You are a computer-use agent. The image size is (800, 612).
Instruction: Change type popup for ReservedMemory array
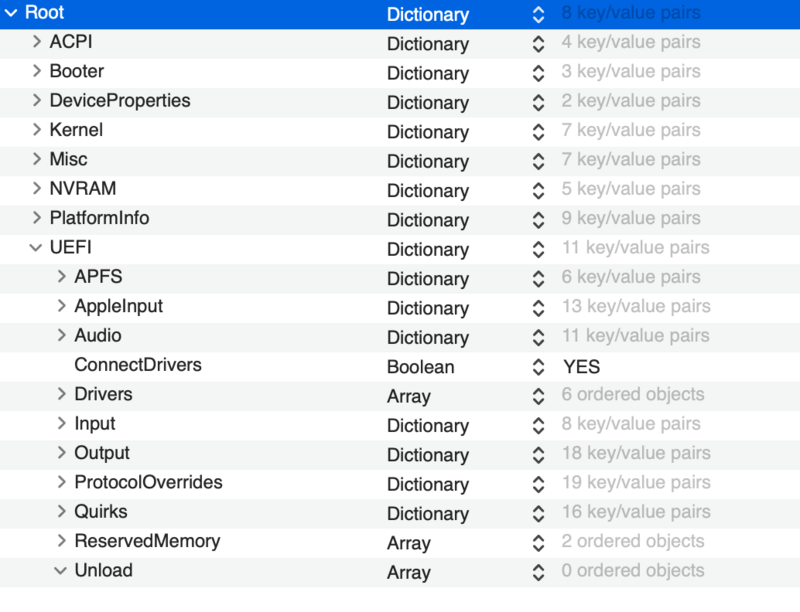(539, 542)
